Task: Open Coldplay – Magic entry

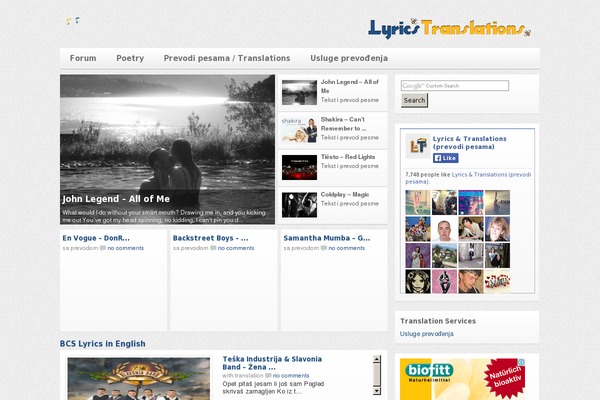Action: (x=345, y=194)
